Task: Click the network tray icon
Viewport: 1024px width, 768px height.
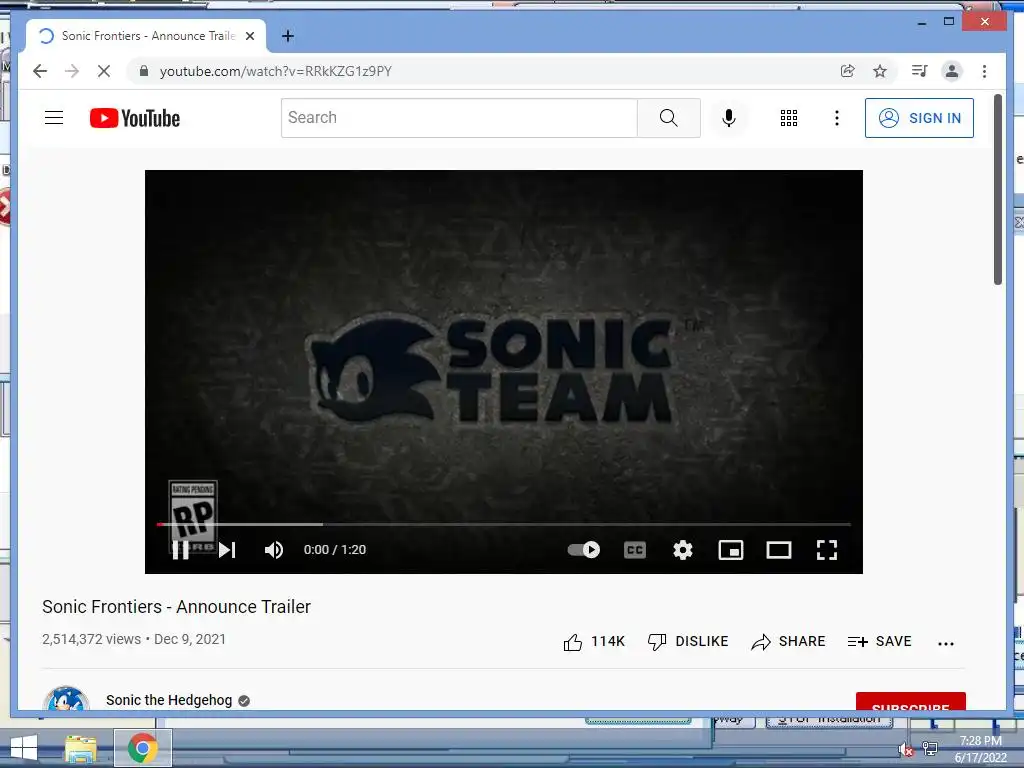Action: click(930, 748)
